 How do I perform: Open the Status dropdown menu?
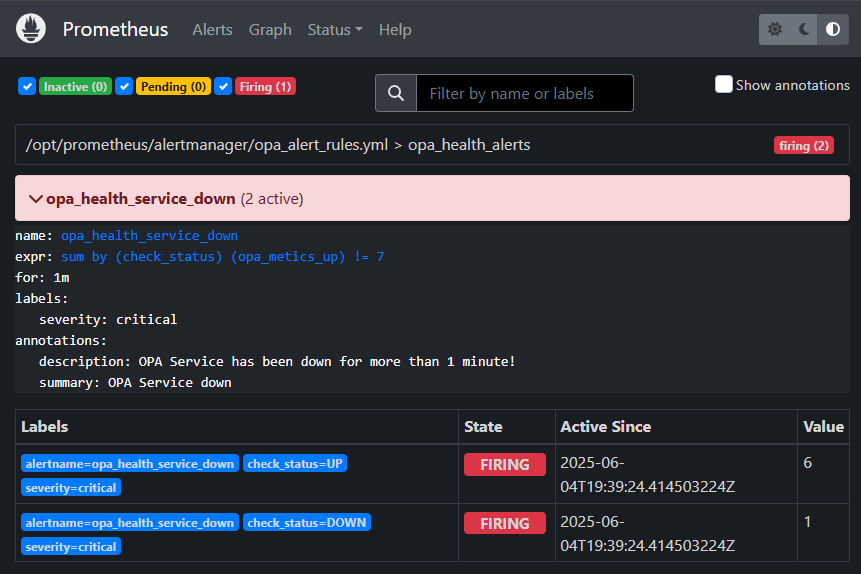335,30
